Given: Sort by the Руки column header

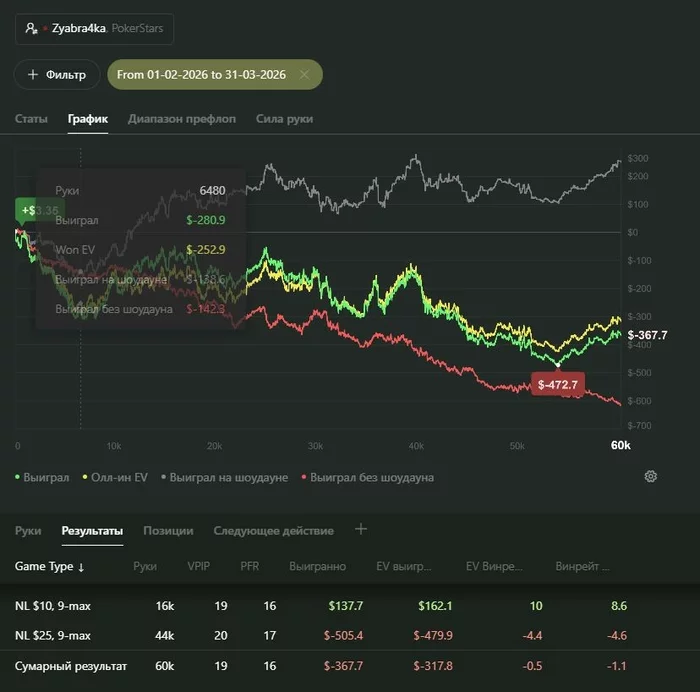Looking at the screenshot, I should [145, 567].
